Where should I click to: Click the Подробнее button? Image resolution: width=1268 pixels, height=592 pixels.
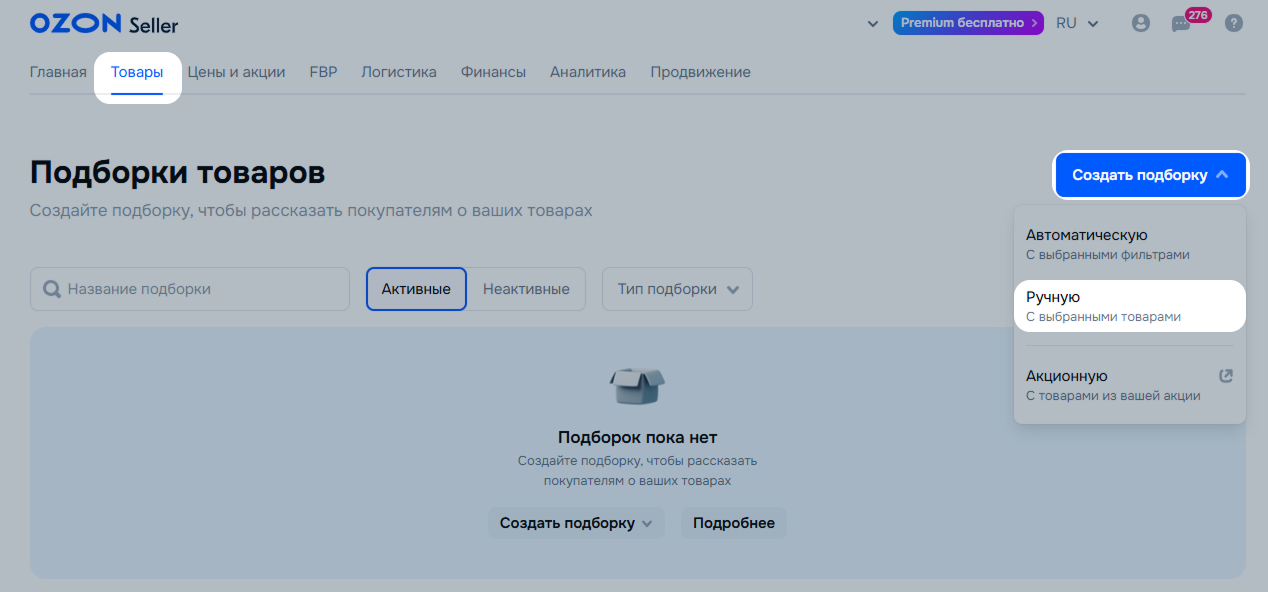(x=734, y=523)
